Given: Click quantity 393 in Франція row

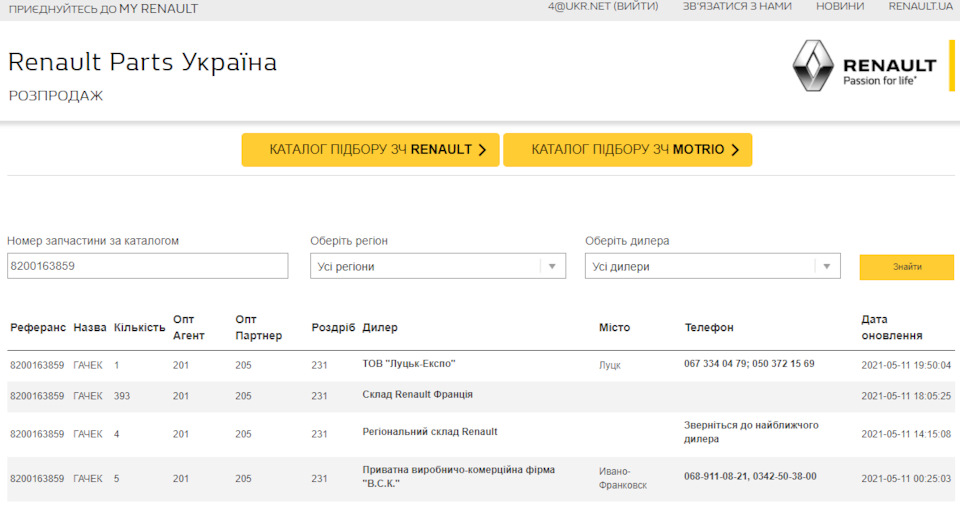Looking at the screenshot, I should pyautogui.click(x=122, y=396).
